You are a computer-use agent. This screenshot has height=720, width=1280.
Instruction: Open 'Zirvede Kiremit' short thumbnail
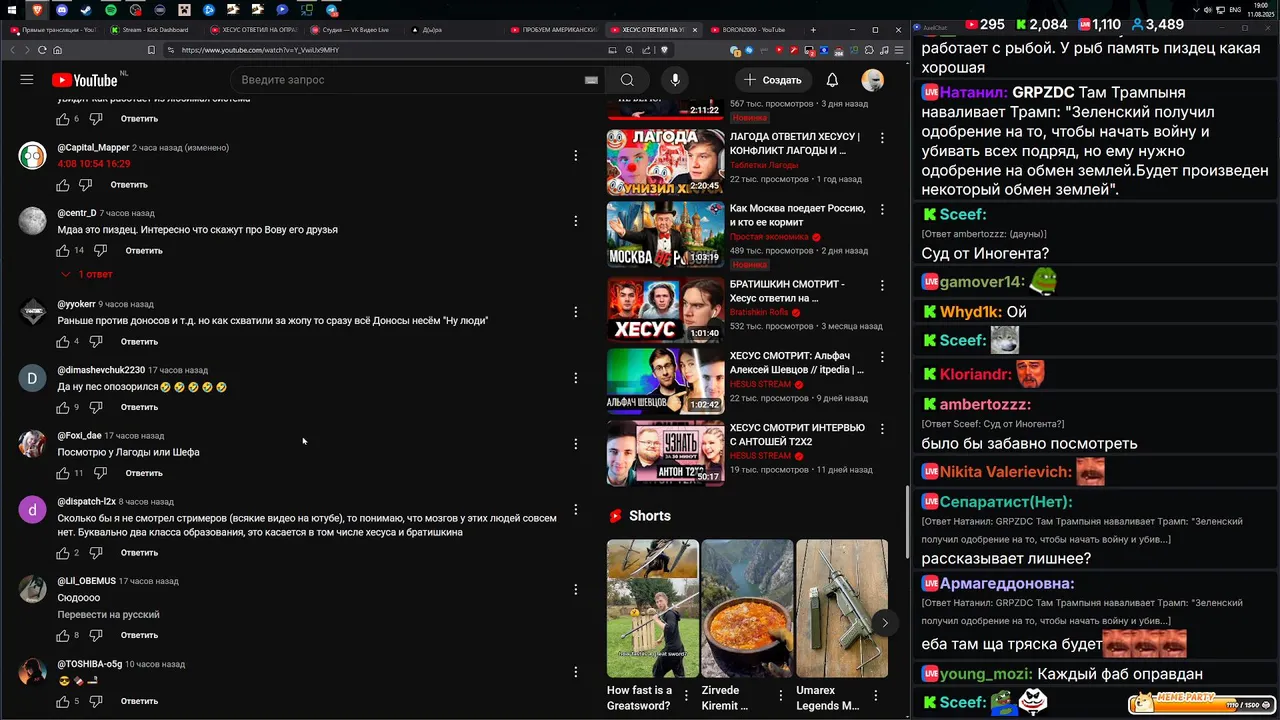pyautogui.click(x=747, y=608)
